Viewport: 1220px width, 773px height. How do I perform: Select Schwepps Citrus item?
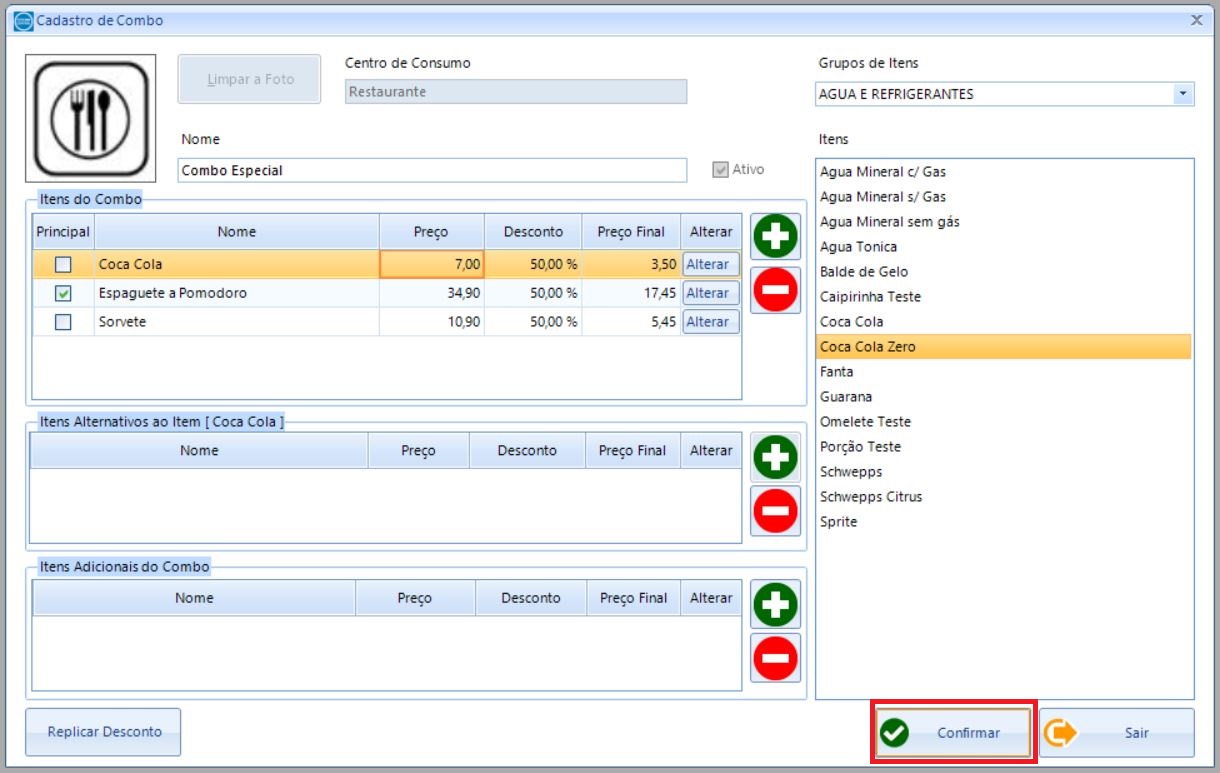[1004, 497]
